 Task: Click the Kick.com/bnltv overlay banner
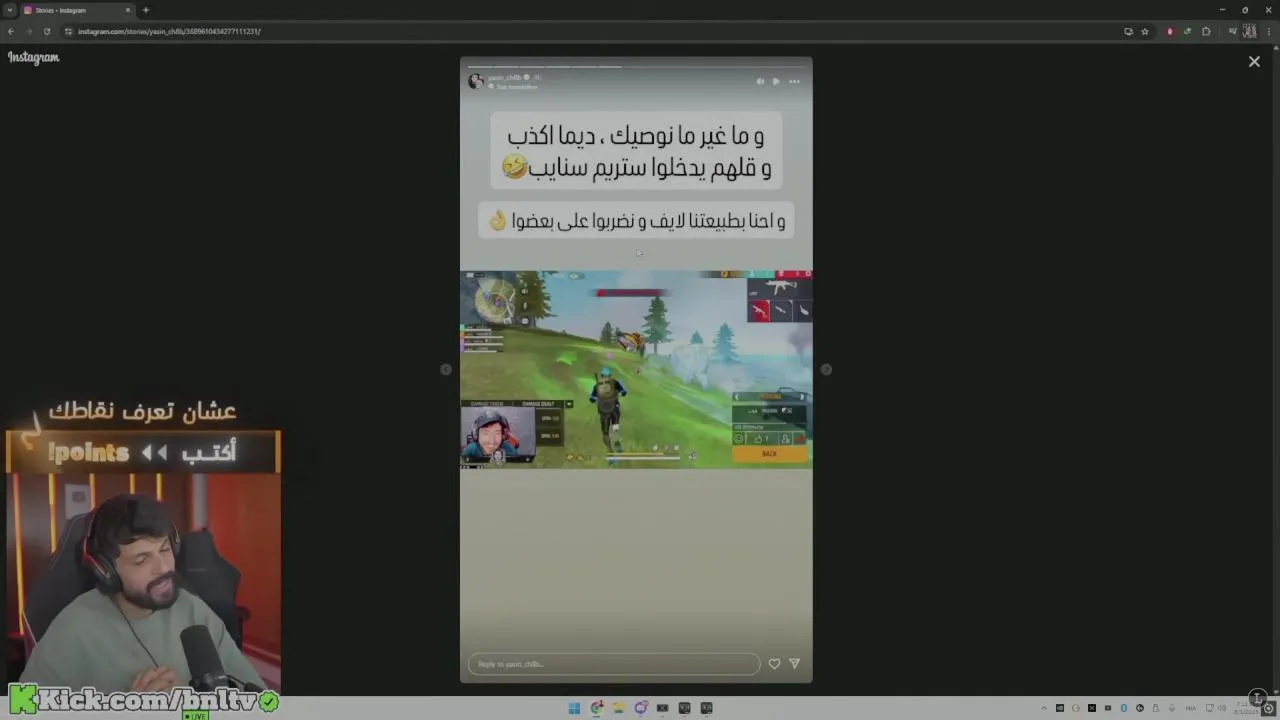(143, 701)
